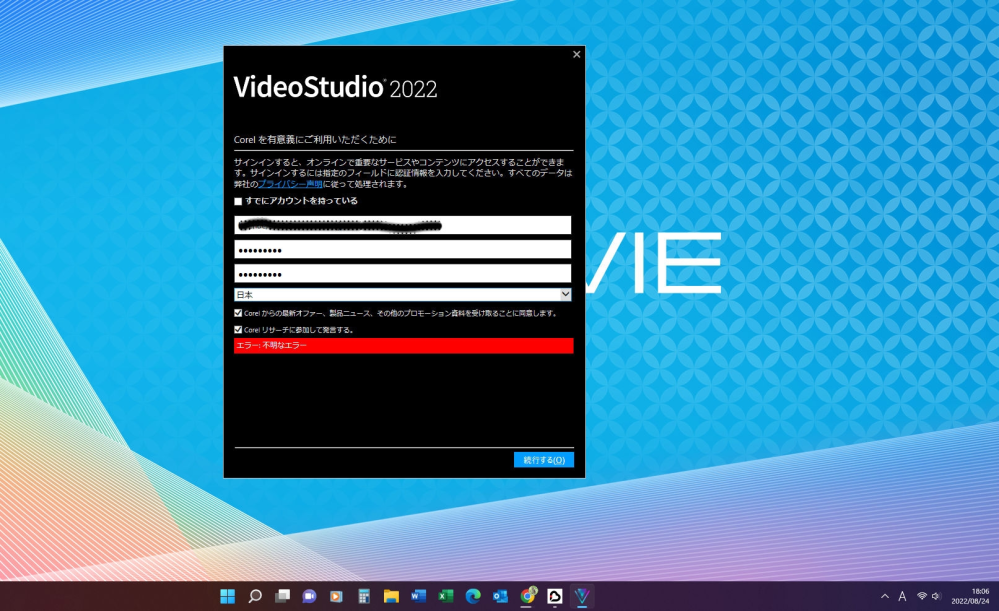Image resolution: width=999 pixels, height=611 pixels.
Task: Click the first password field
Action: point(402,249)
